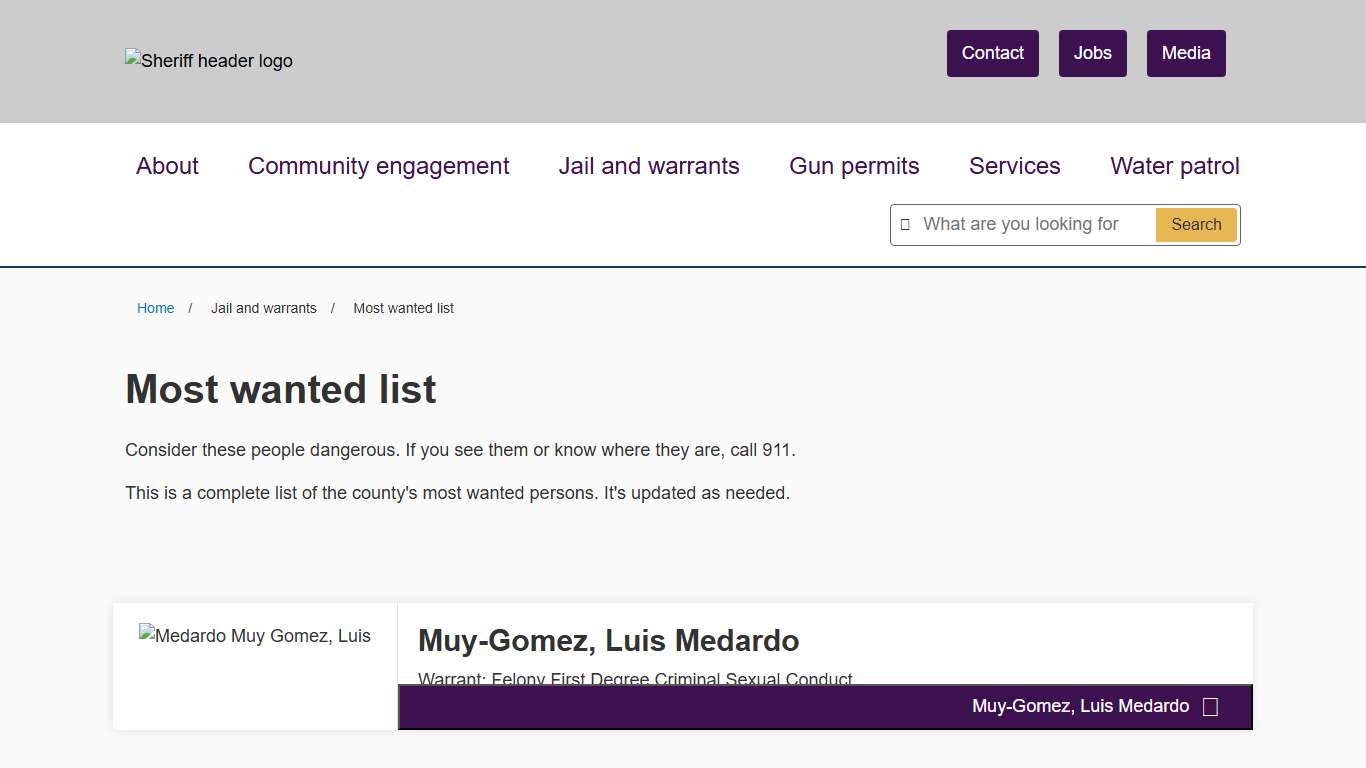Image resolution: width=1366 pixels, height=768 pixels.
Task: Click Jail and warrants in the breadcrumb
Action: [263, 308]
